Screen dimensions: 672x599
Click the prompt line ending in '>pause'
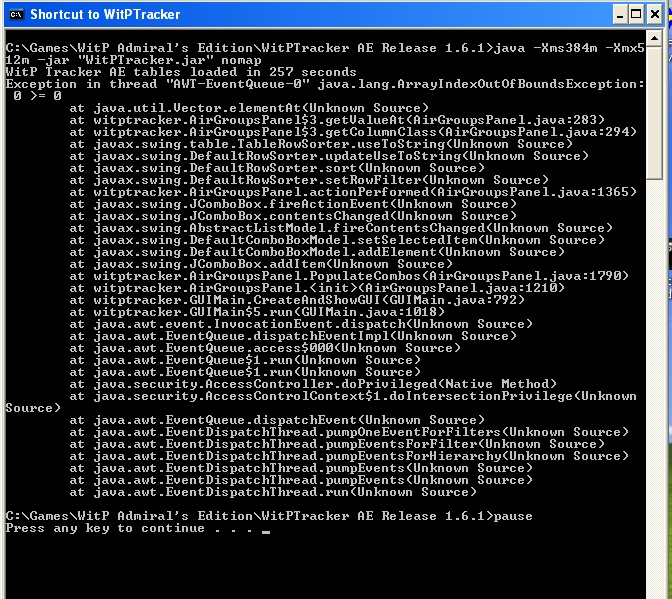[269, 516]
